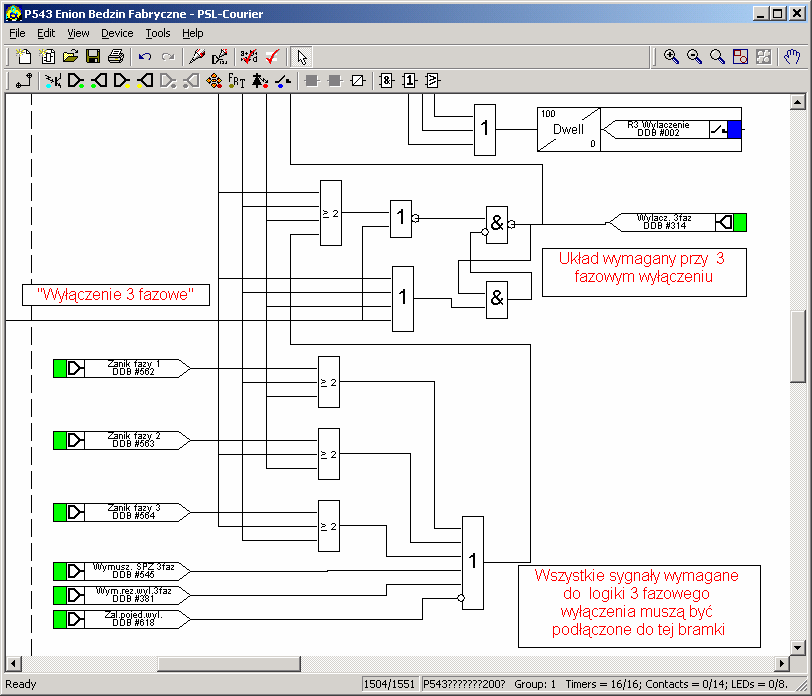Click the horizontal scrollbar left arrow
This screenshot has height=696, width=812.
click(x=13, y=663)
